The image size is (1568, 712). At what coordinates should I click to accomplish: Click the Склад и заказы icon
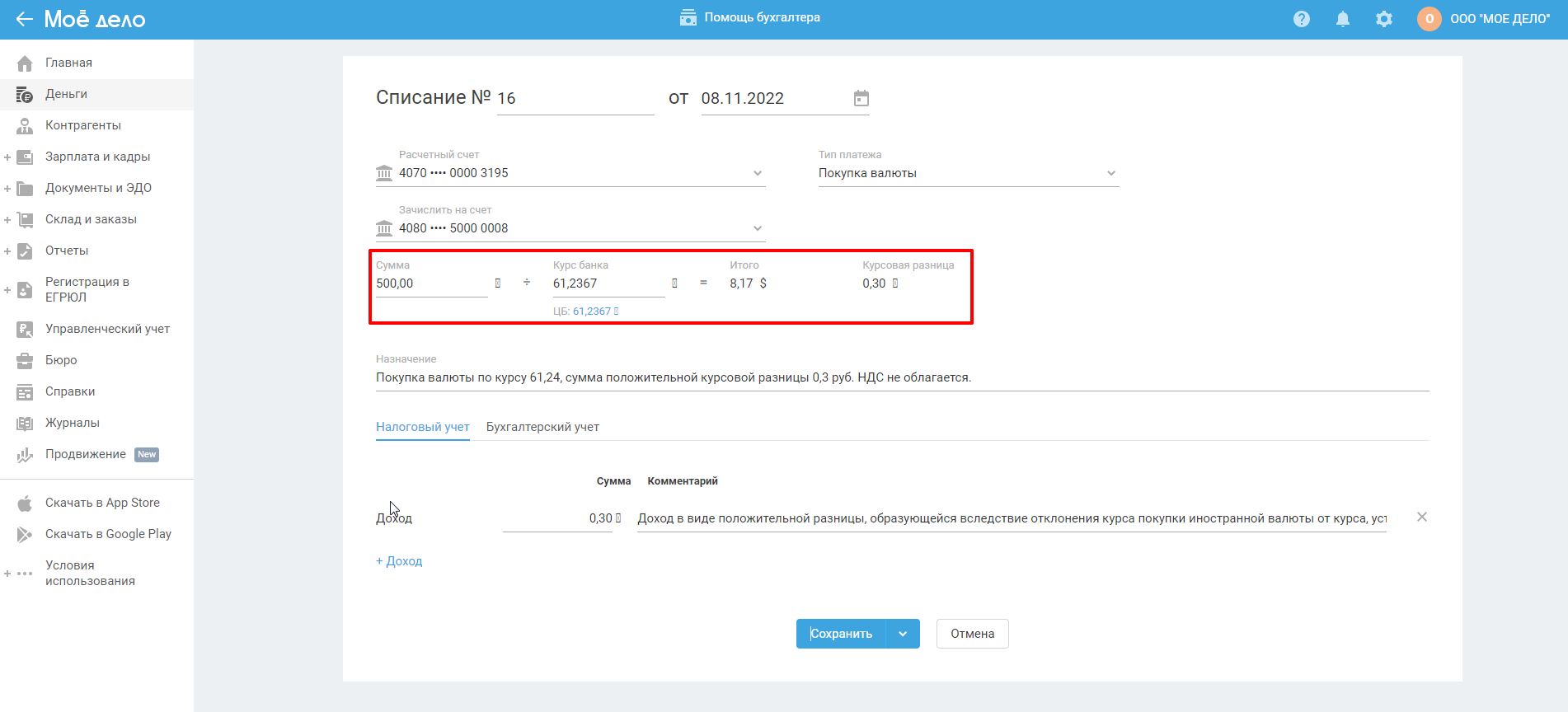click(x=25, y=219)
